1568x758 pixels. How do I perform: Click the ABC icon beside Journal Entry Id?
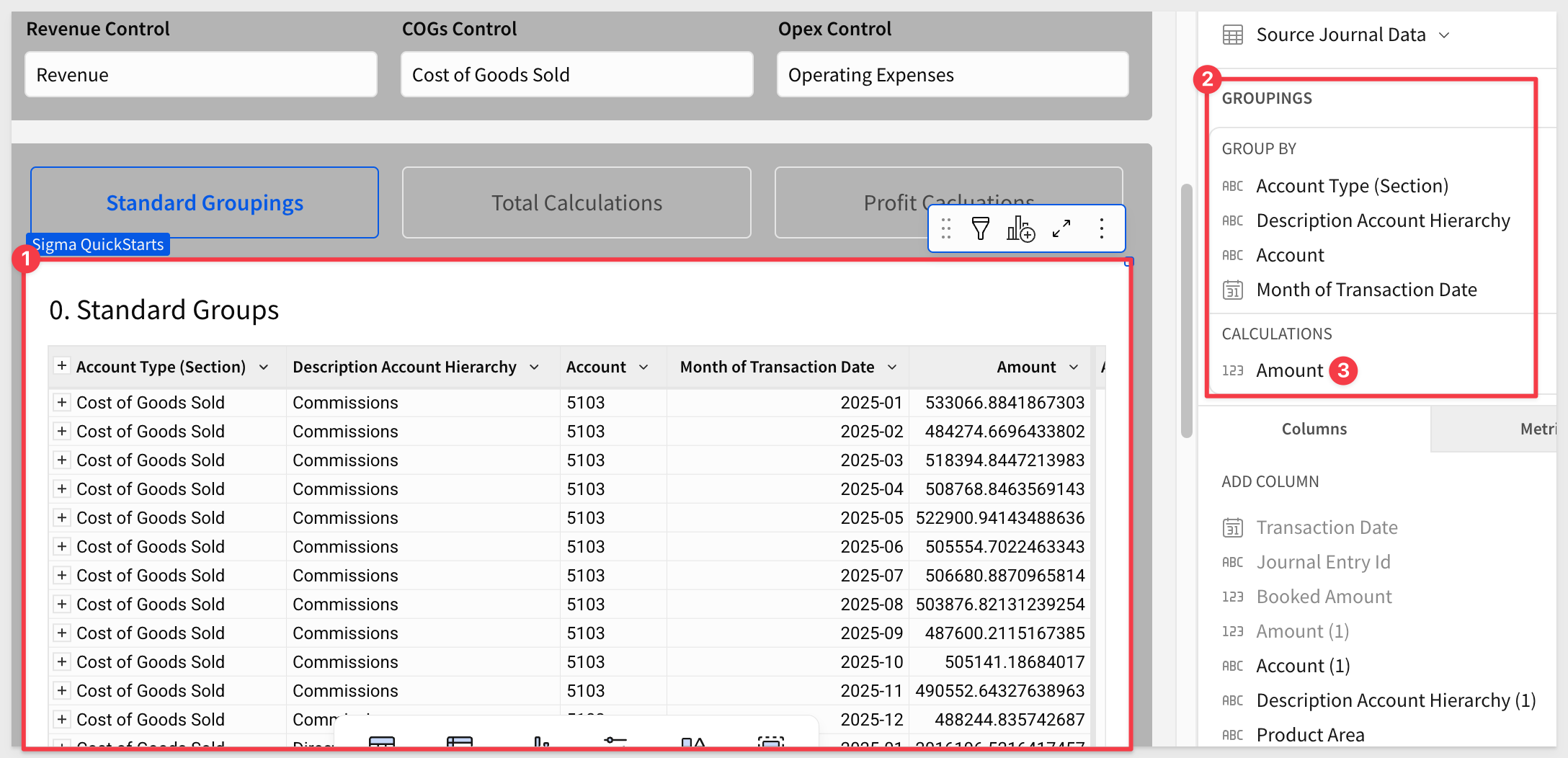[x=1233, y=562]
